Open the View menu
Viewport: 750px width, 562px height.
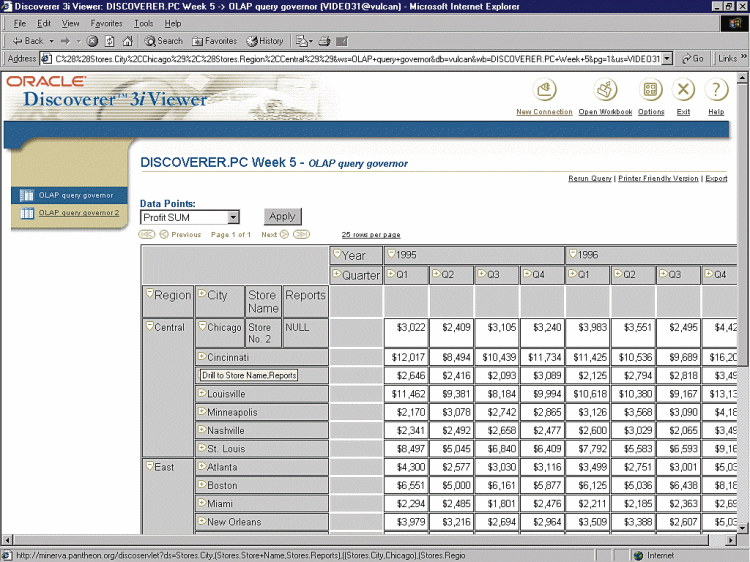(70, 23)
